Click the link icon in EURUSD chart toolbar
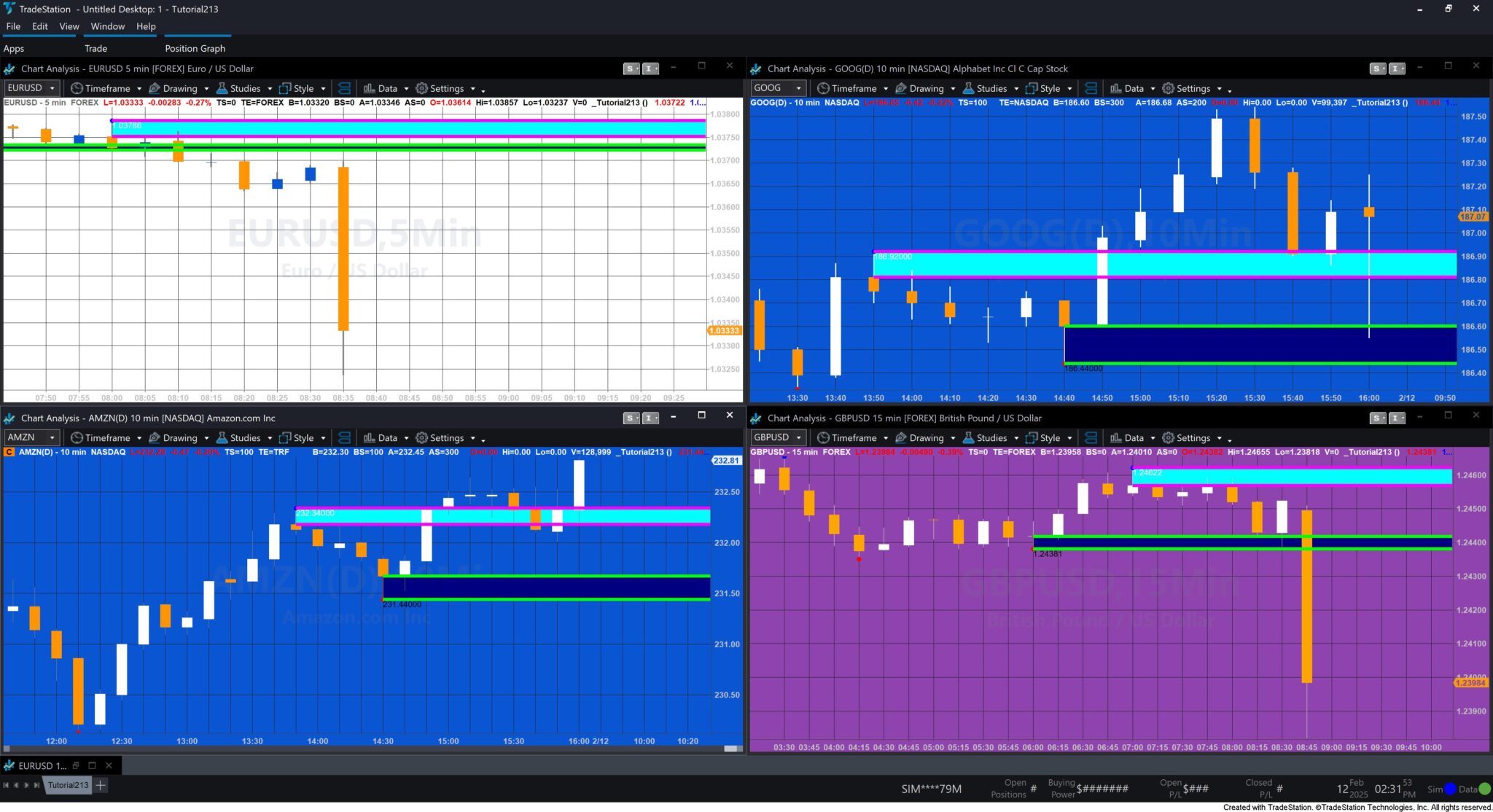1493x812 pixels. pos(344,88)
